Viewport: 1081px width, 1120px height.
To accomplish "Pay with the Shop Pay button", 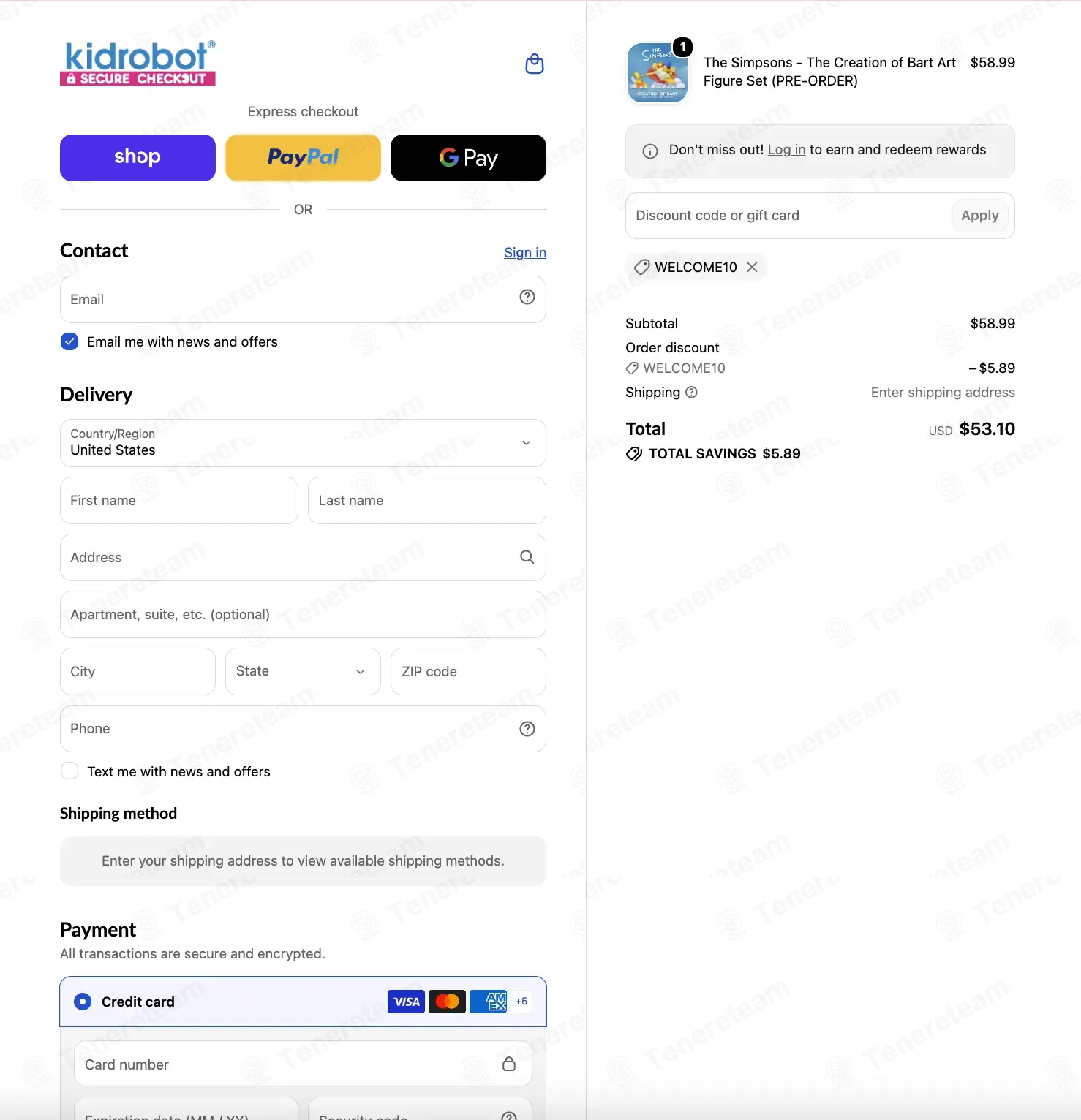I will coord(138,158).
